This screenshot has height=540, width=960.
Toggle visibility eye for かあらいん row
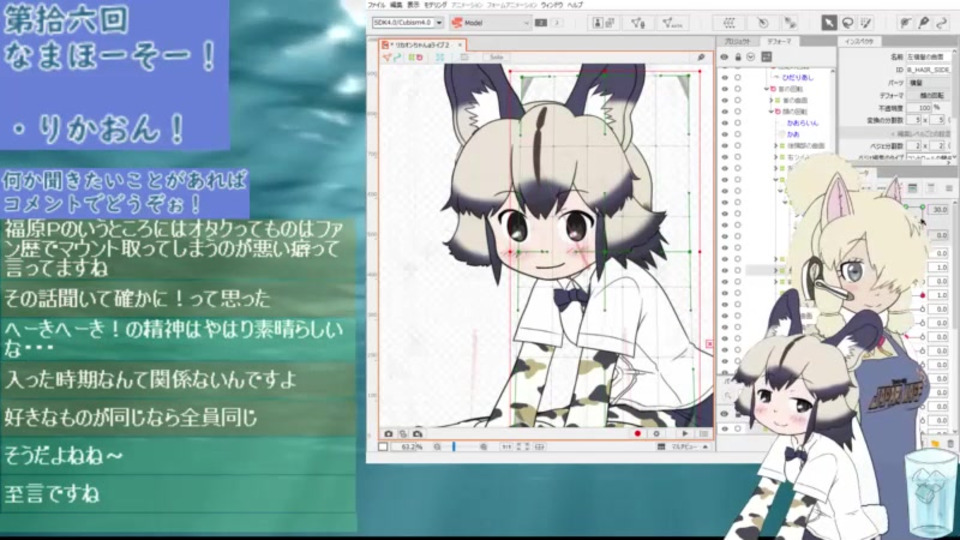[x=725, y=123]
